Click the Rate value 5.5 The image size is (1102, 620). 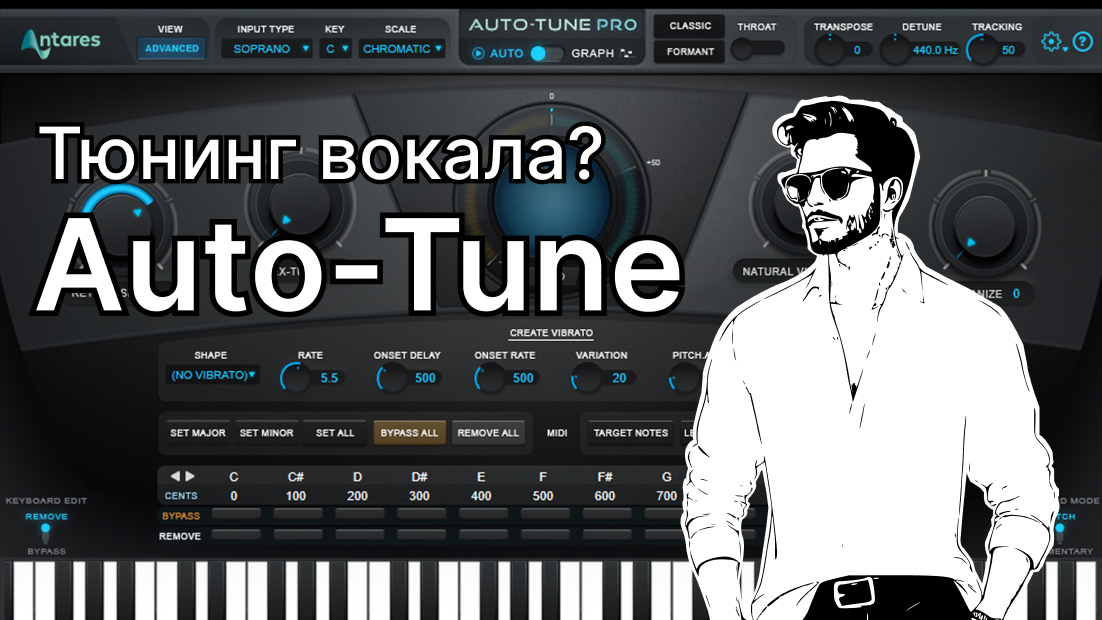point(329,377)
